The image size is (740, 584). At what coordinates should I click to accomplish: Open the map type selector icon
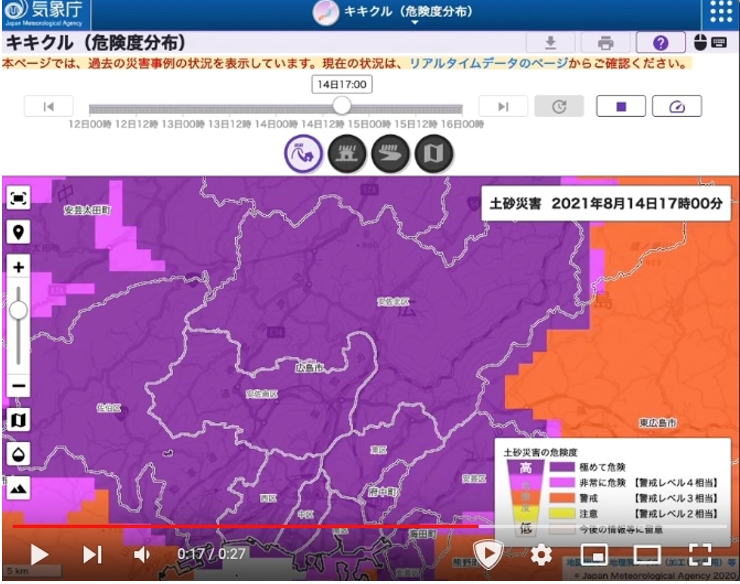tap(19, 419)
